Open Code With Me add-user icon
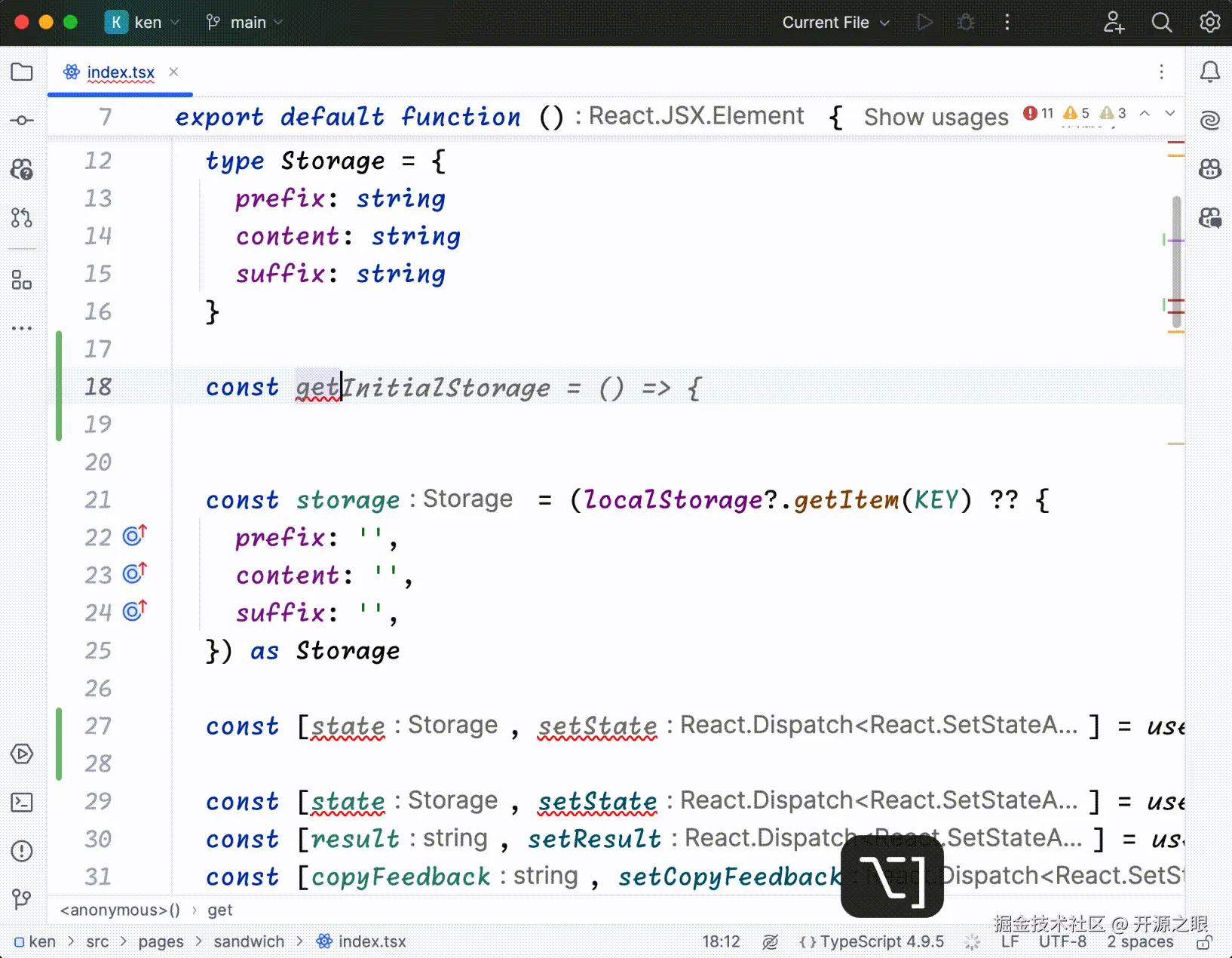 (1114, 23)
